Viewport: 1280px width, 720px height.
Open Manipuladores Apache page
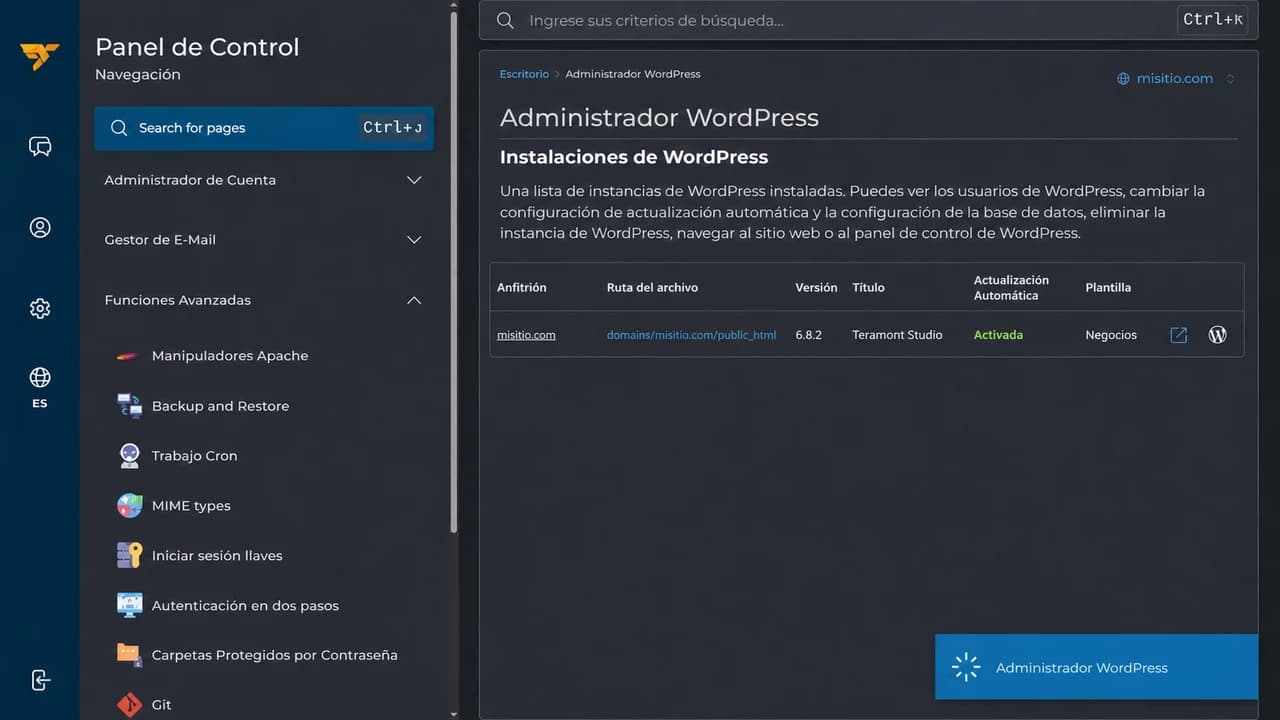(230, 356)
